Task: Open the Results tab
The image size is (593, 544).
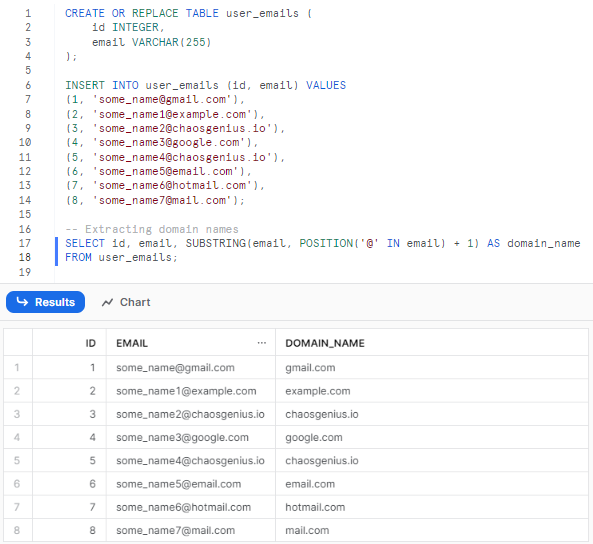Action: 45,302
